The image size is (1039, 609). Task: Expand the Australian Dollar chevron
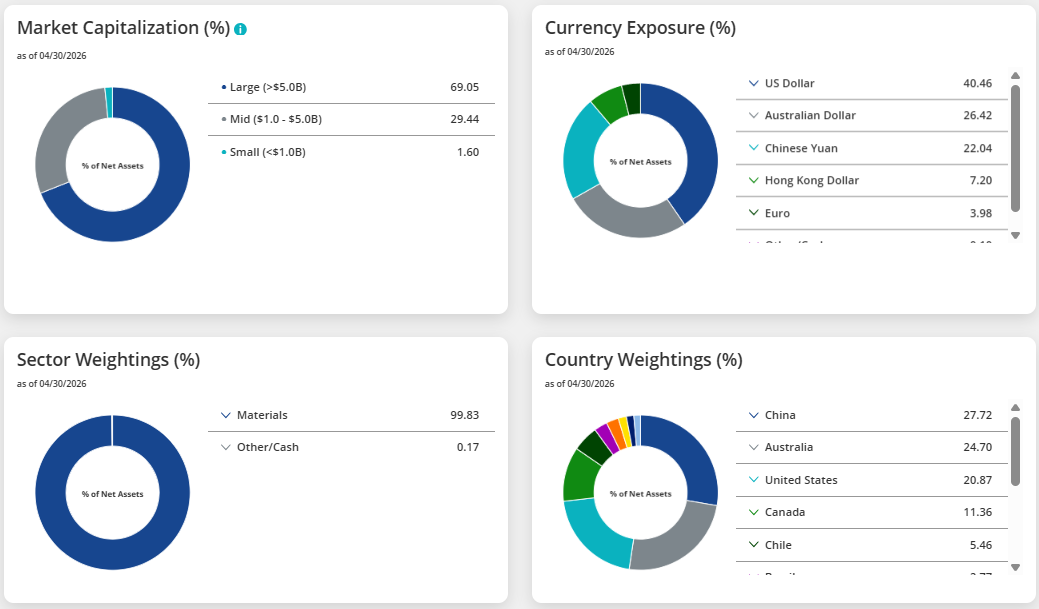click(x=753, y=115)
